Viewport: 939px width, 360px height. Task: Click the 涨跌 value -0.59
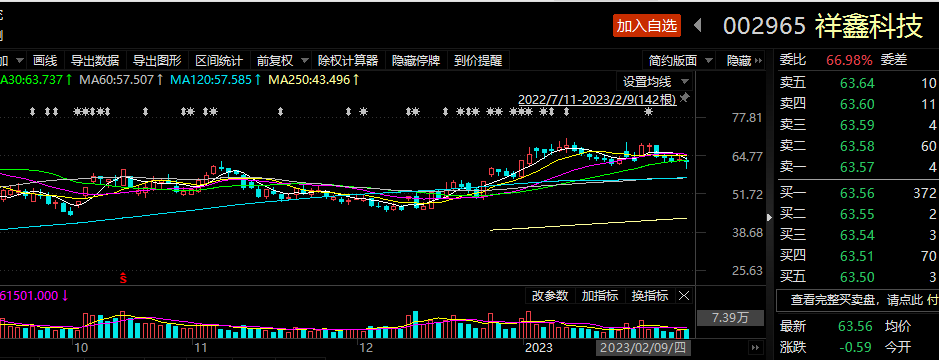[x=855, y=347]
